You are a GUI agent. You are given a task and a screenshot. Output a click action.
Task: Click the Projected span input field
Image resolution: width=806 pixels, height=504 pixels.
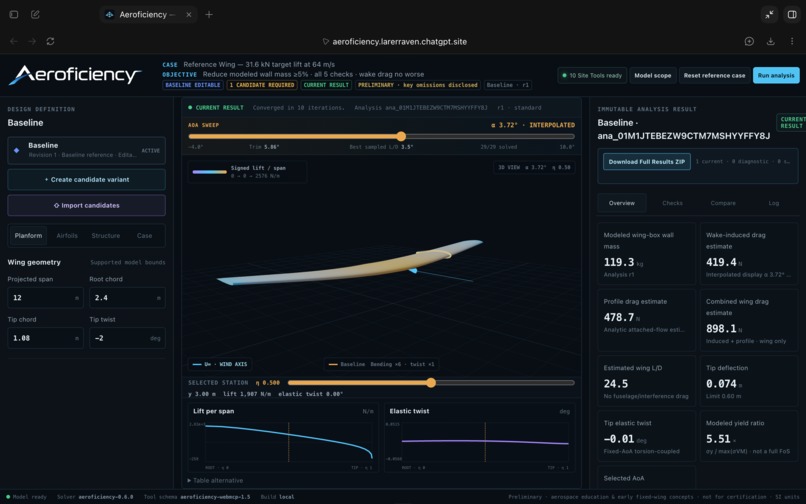tap(45, 298)
